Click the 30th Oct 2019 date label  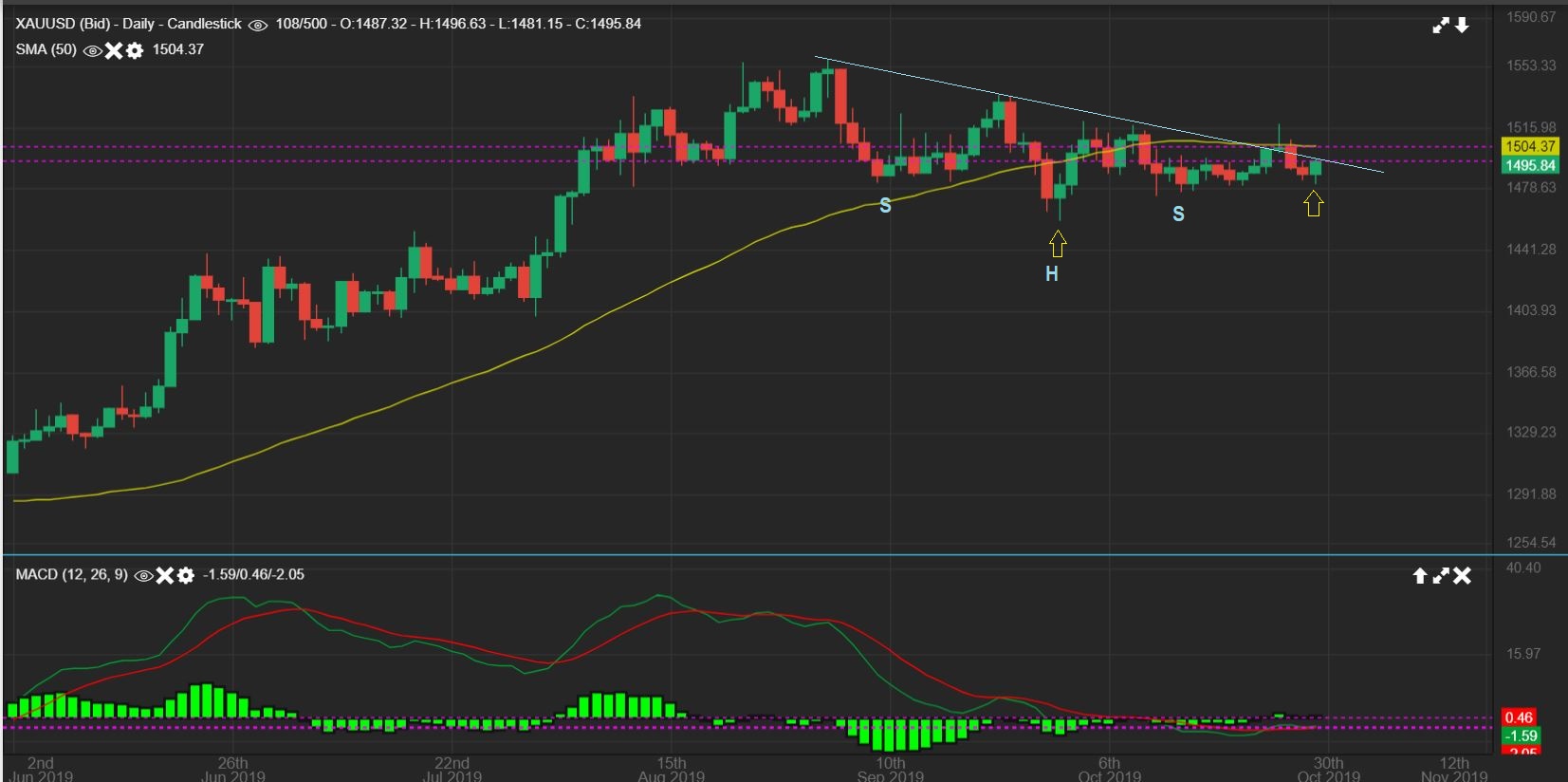click(x=1329, y=770)
